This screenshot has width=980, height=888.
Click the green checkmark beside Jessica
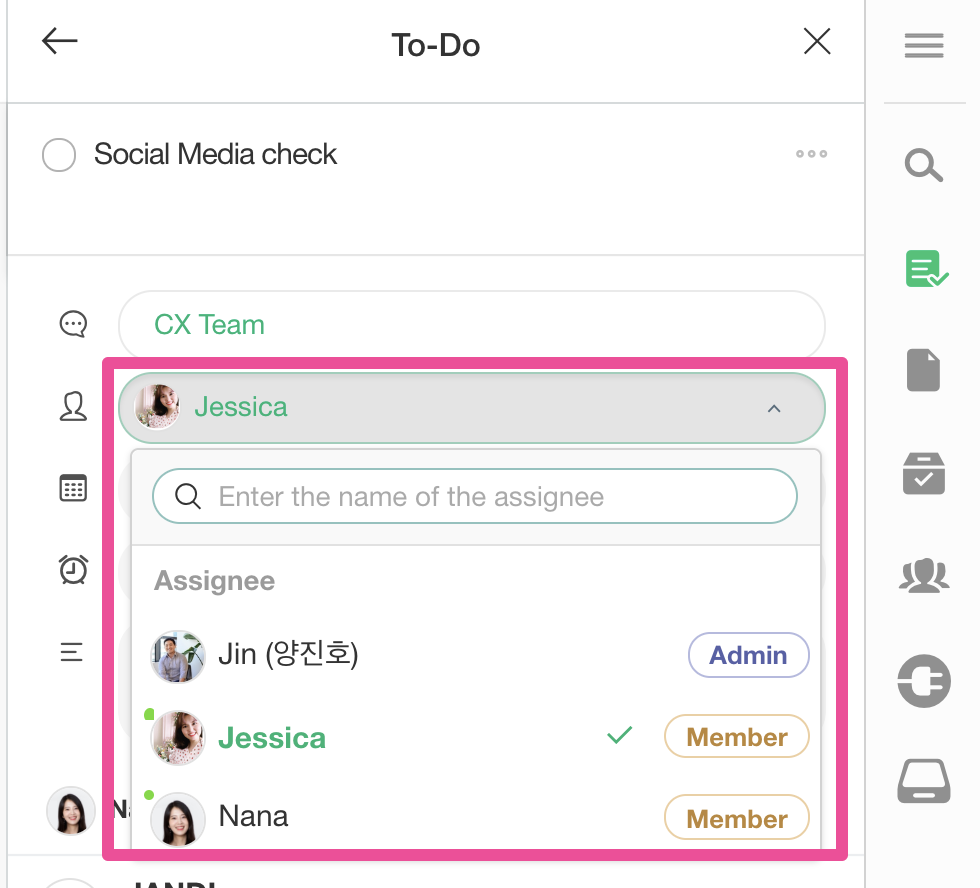coord(619,736)
